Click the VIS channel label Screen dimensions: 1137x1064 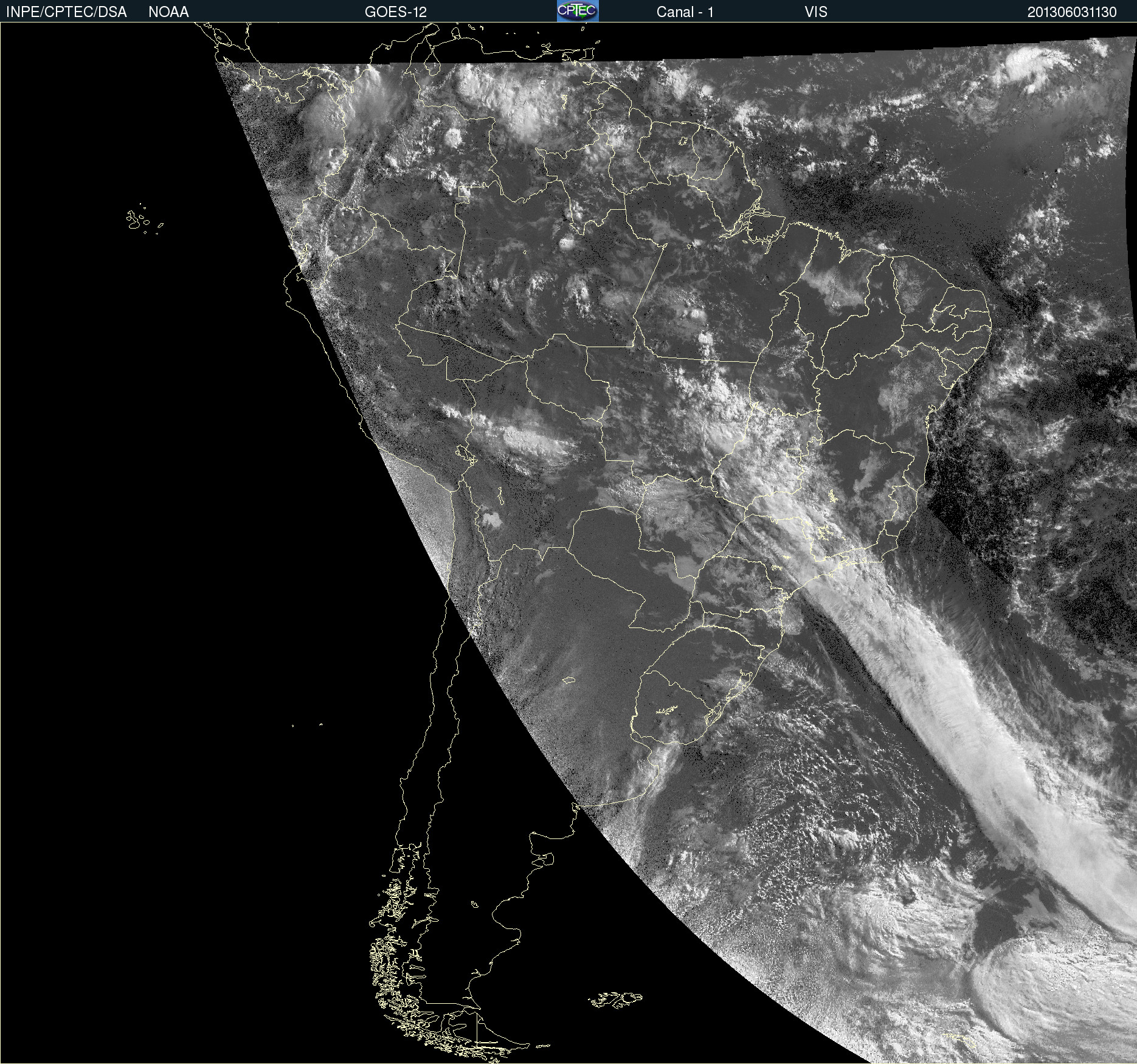[x=816, y=12]
